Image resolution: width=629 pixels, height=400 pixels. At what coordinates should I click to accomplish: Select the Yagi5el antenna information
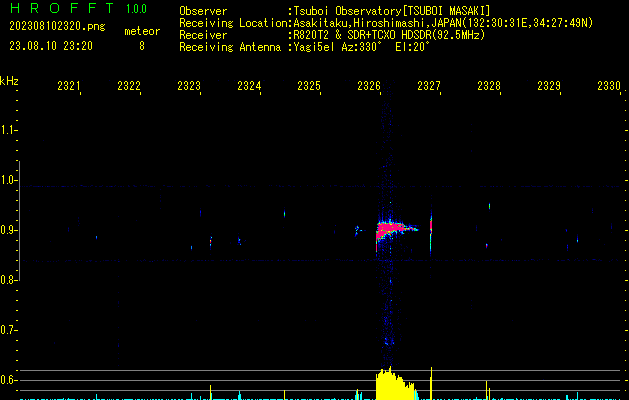362,45
